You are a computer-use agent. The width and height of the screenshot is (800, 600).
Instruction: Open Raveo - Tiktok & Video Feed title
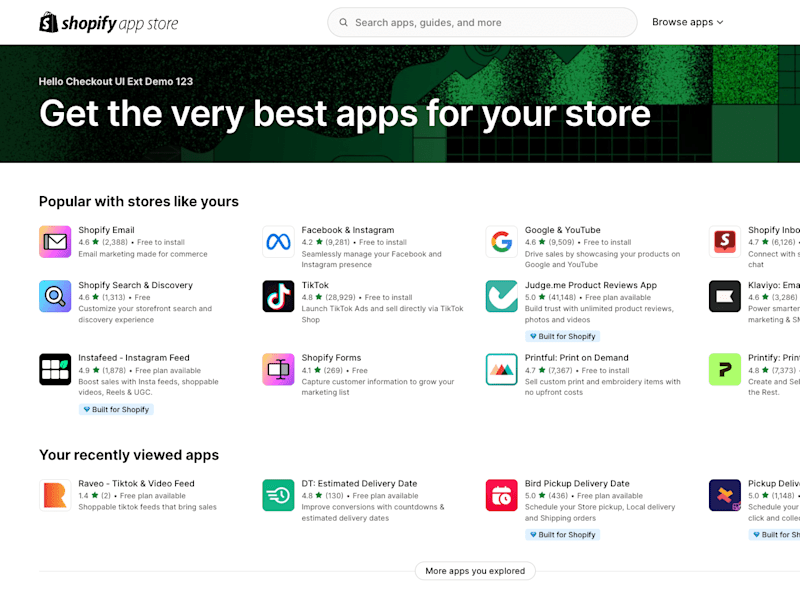(x=136, y=483)
